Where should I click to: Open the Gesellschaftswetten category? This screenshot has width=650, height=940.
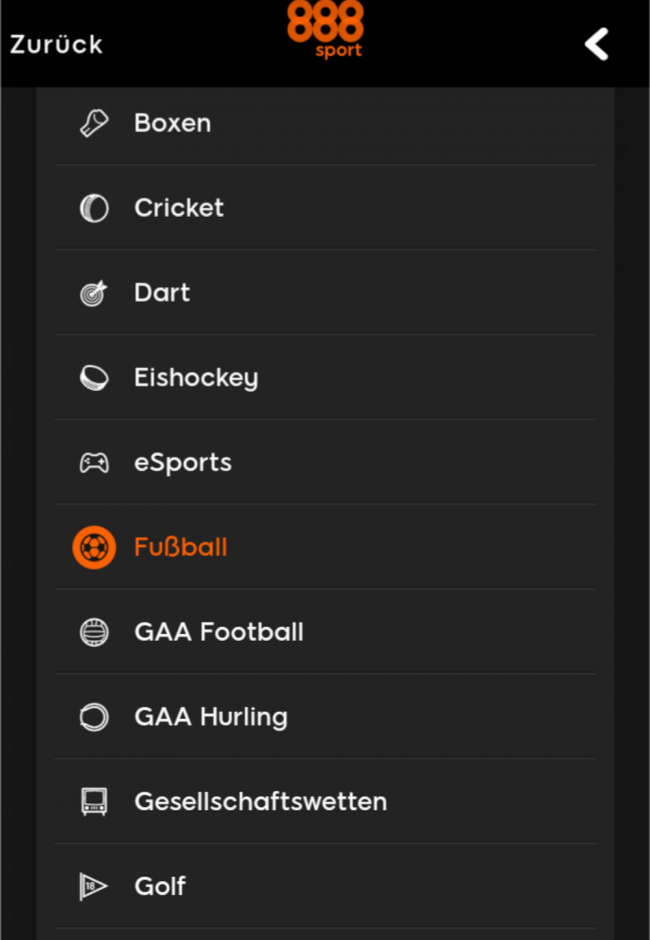tap(260, 802)
